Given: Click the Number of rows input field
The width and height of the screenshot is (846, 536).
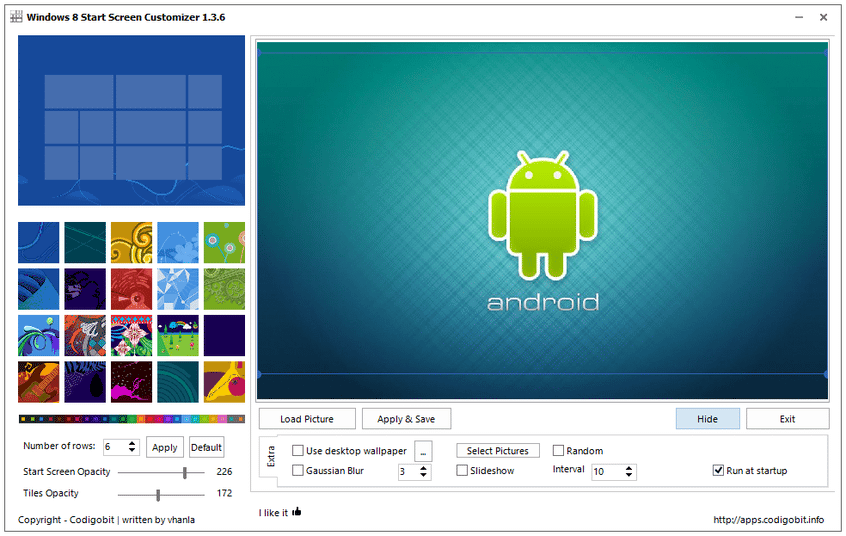Looking at the screenshot, I should [115, 447].
